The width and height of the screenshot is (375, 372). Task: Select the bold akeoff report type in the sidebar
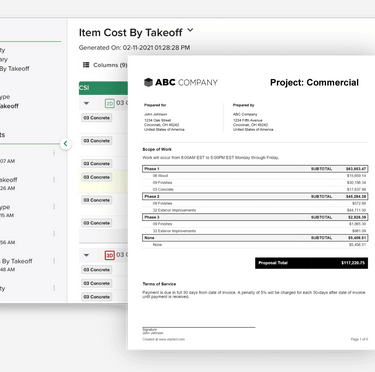[x=9, y=106]
